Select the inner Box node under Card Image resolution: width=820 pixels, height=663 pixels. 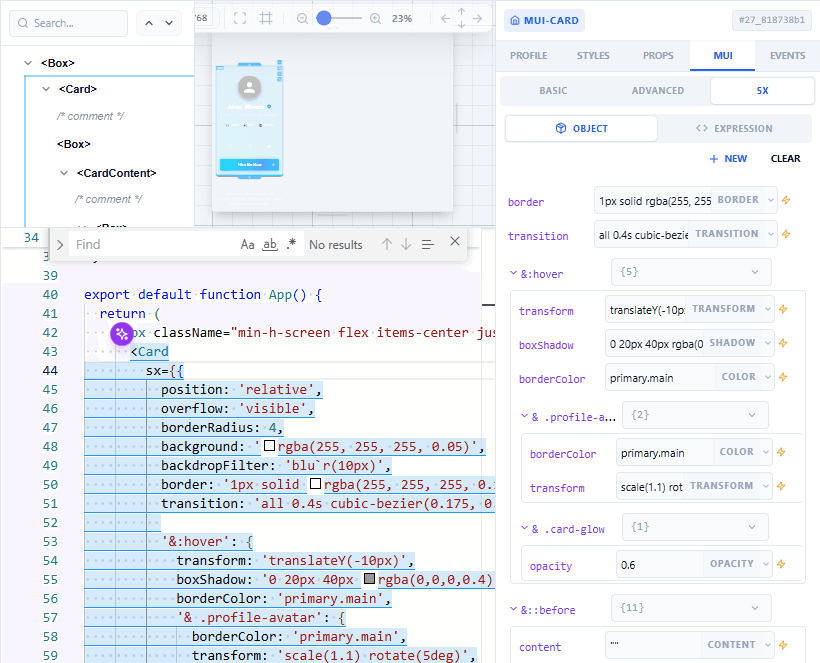click(74, 144)
